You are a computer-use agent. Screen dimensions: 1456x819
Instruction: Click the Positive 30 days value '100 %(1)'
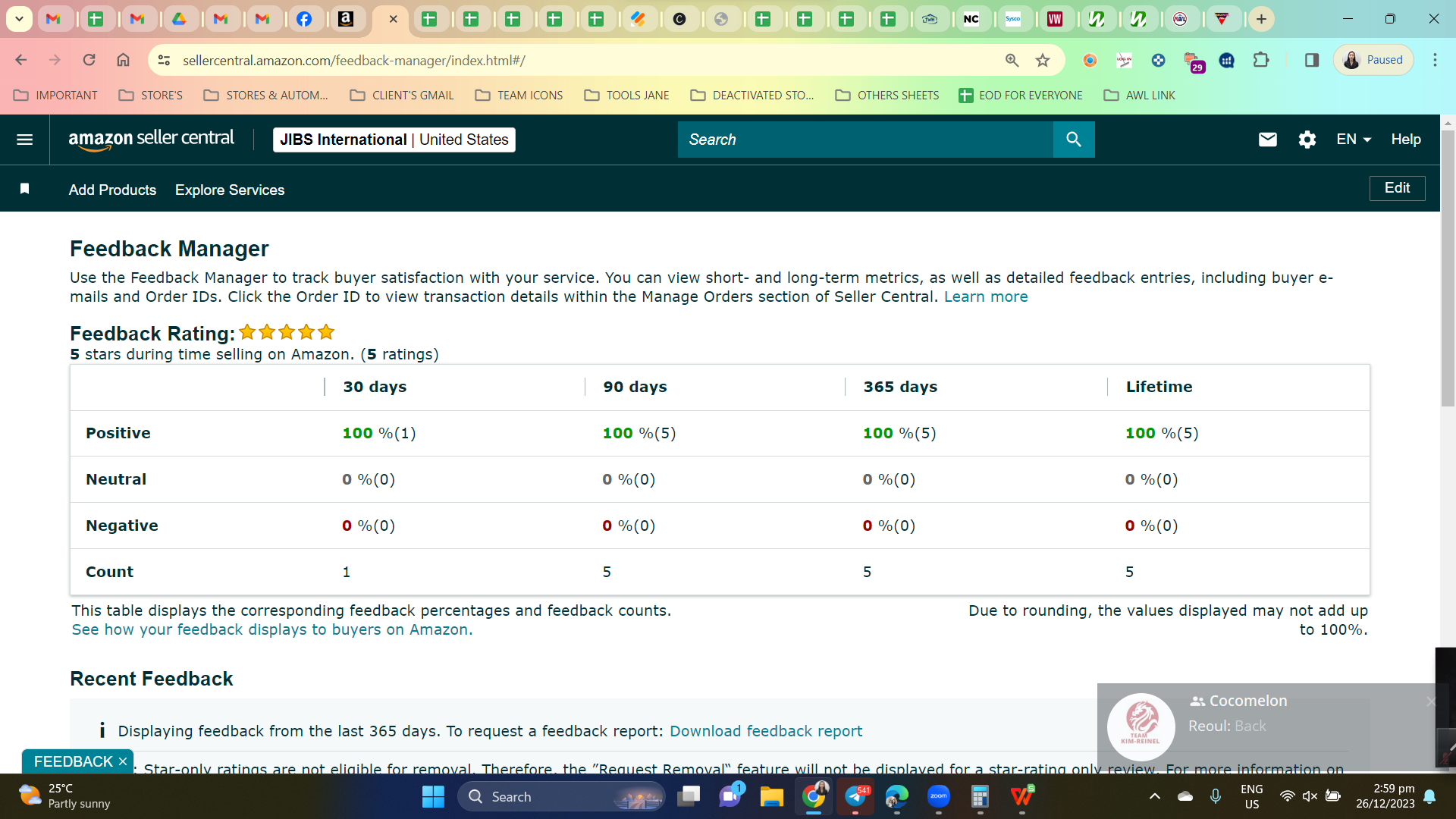click(x=379, y=433)
